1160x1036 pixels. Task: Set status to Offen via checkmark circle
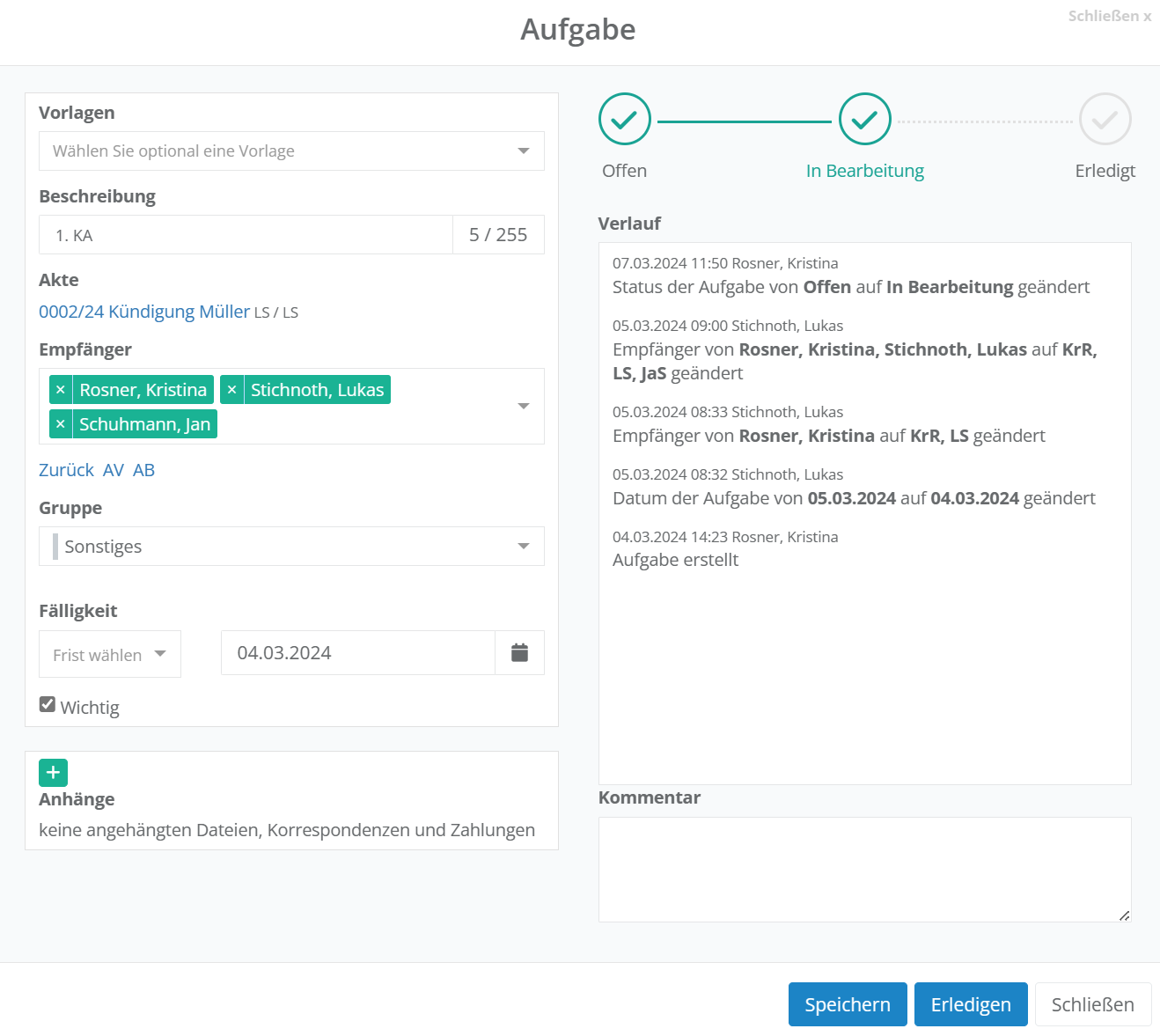point(624,119)
